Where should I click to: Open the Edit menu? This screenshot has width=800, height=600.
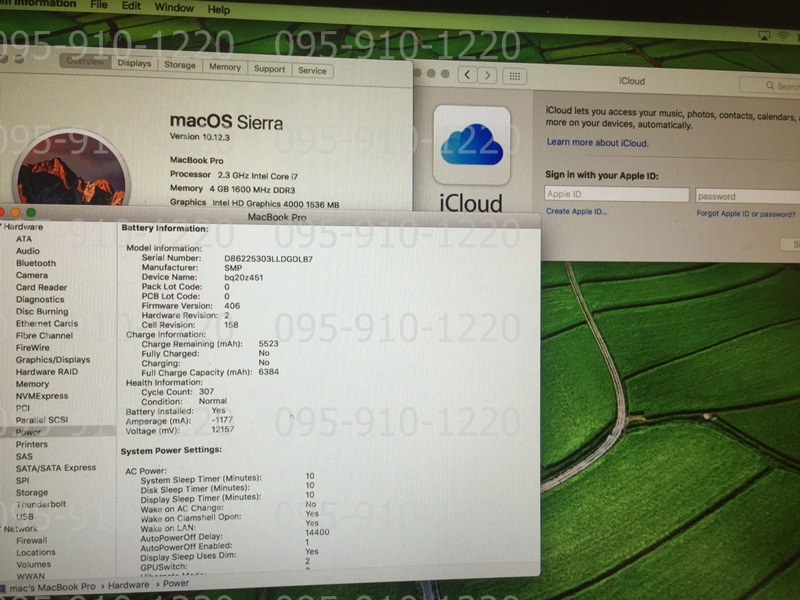[x=131, y=7]
